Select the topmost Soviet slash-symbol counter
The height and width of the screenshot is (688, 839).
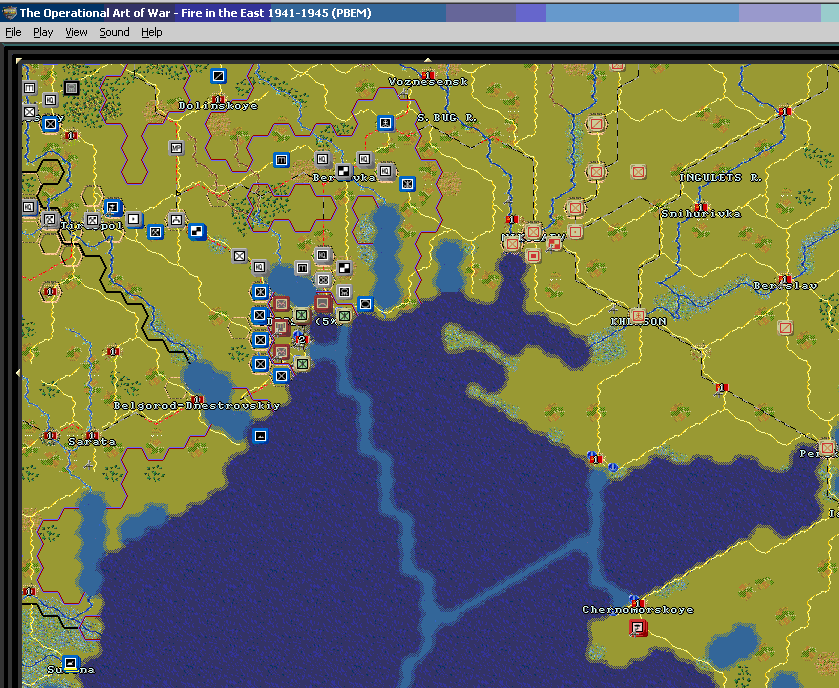596,124
